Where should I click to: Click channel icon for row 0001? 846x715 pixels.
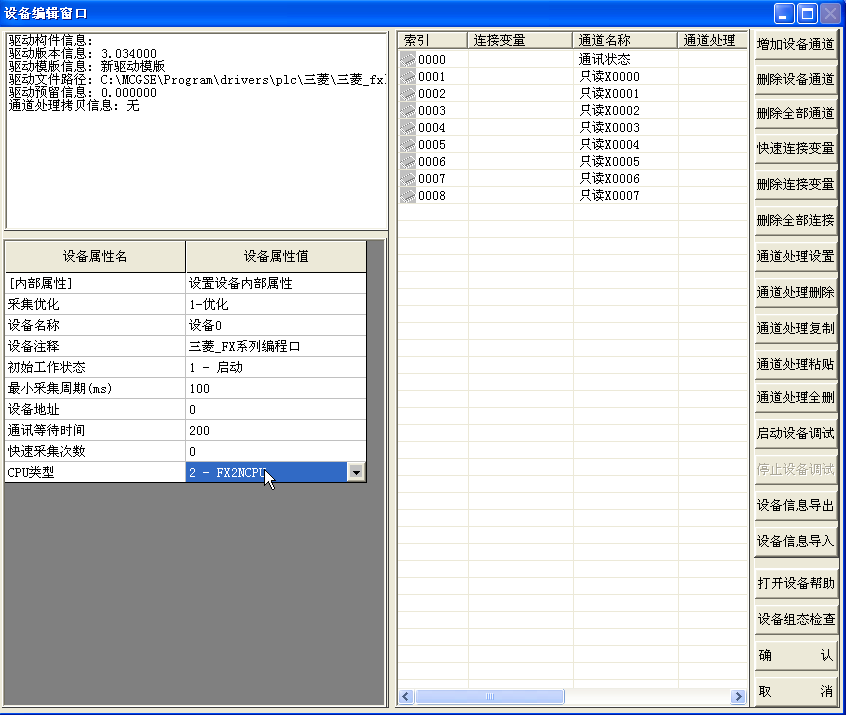tap(407, 77)
